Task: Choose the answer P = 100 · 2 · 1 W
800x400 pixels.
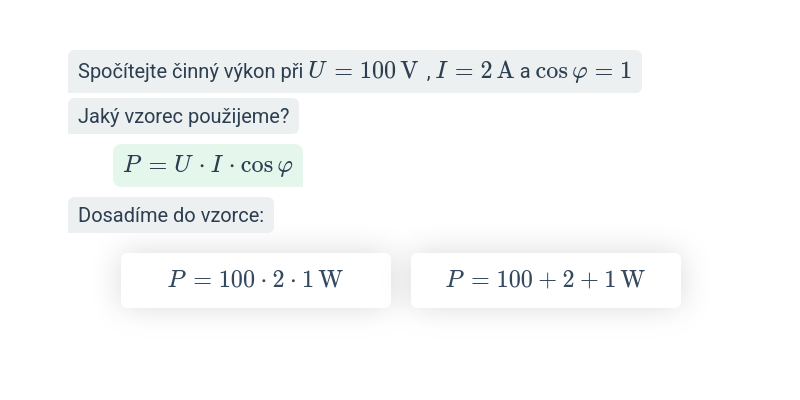Action: coord(255,280)
